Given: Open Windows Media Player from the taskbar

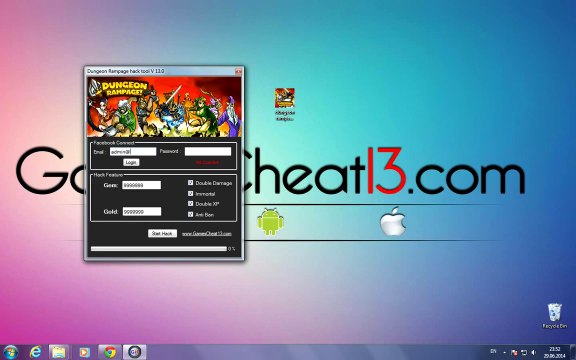Looking at the screenshot, I should (x=84, y=352).
